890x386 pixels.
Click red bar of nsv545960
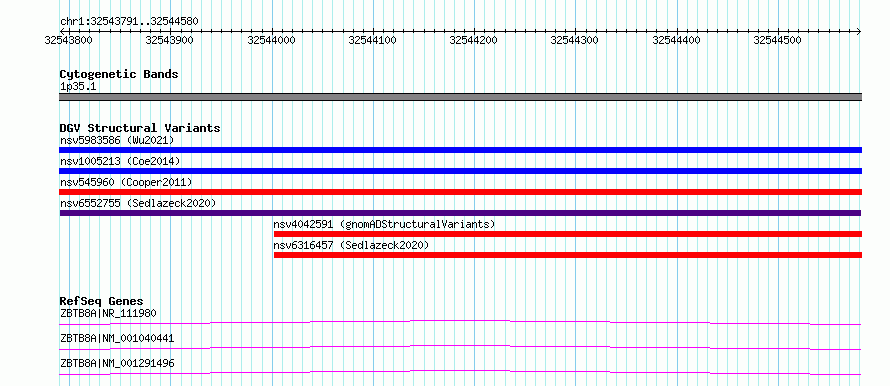click(x=460, y=192)
